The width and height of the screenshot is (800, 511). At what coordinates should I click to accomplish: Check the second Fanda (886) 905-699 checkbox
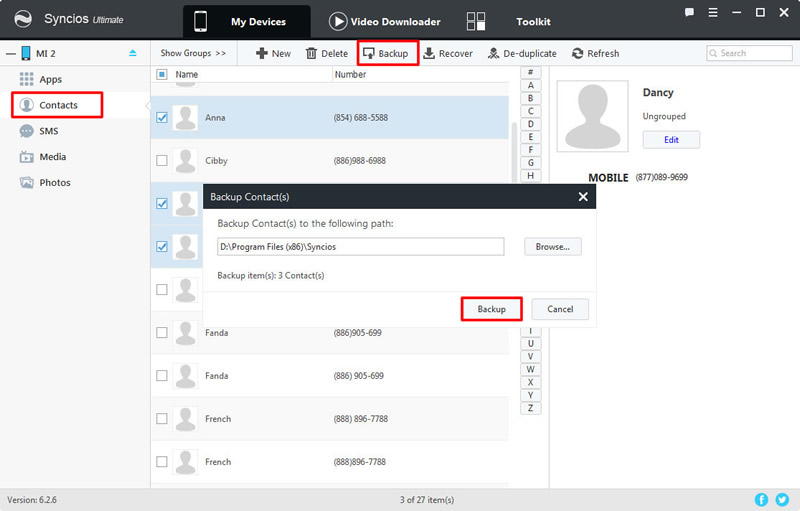(x=162, y=376)
